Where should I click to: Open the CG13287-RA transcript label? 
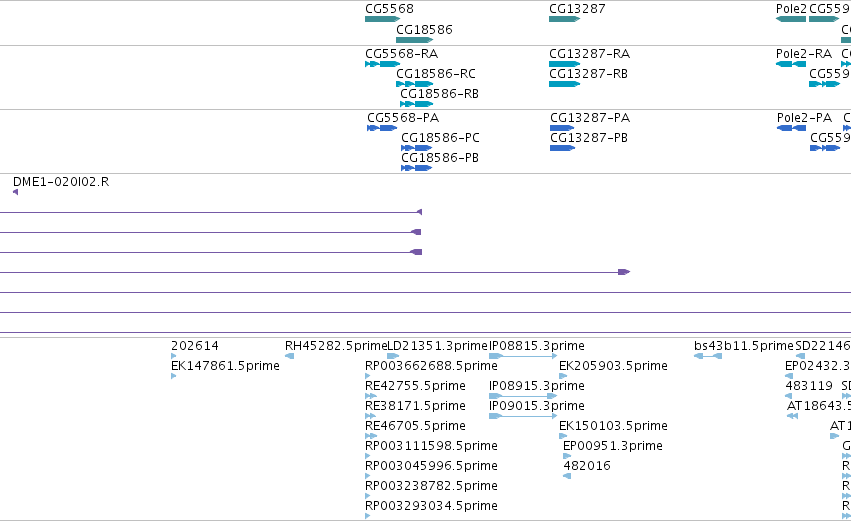(x=589, y=54)
